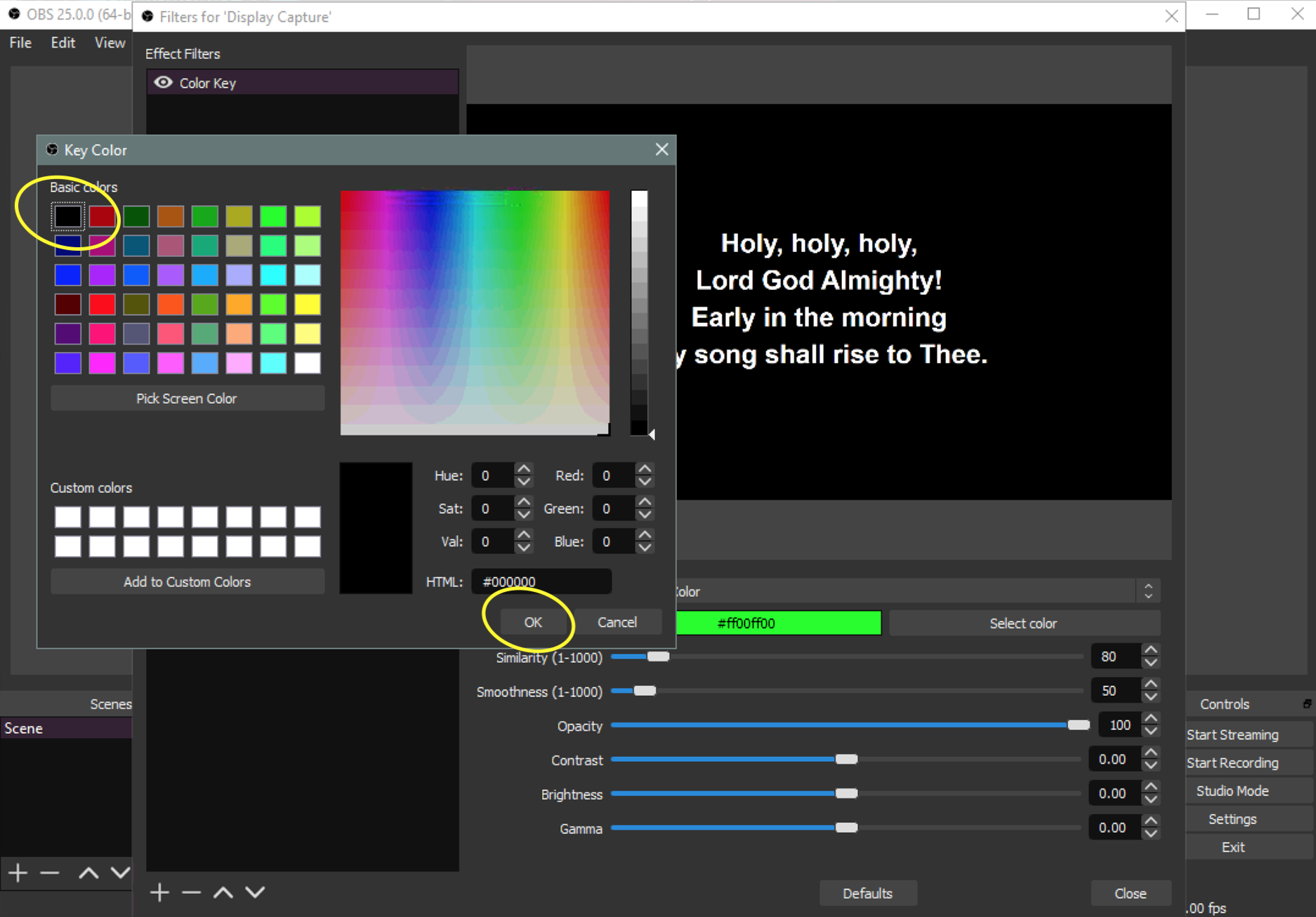Select the white basic color swatch
This screenshot has height=917, width=1316.
coord(307,363)
